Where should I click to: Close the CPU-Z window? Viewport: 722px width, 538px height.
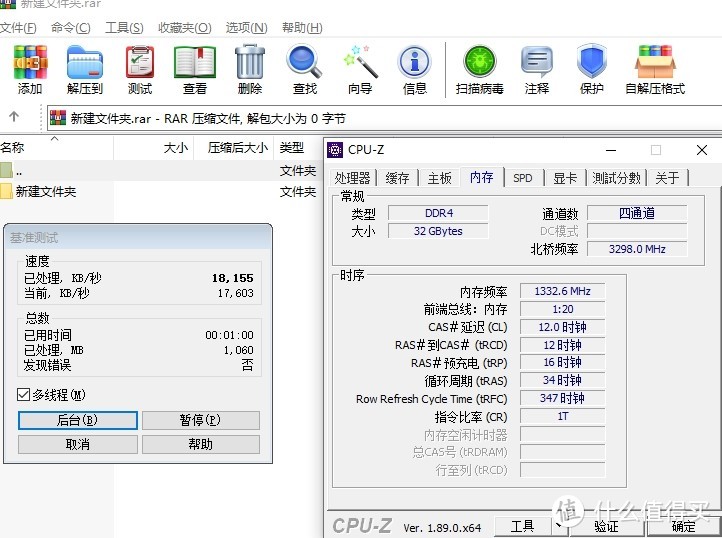click(702, 150)
